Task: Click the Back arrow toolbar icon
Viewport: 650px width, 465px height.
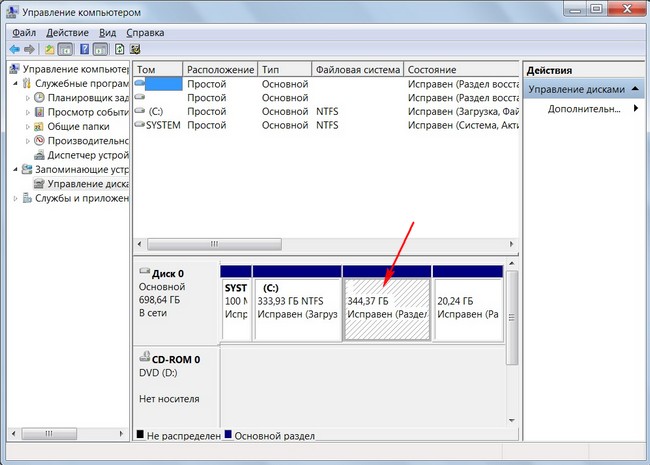Action: [x=15, y=49]
